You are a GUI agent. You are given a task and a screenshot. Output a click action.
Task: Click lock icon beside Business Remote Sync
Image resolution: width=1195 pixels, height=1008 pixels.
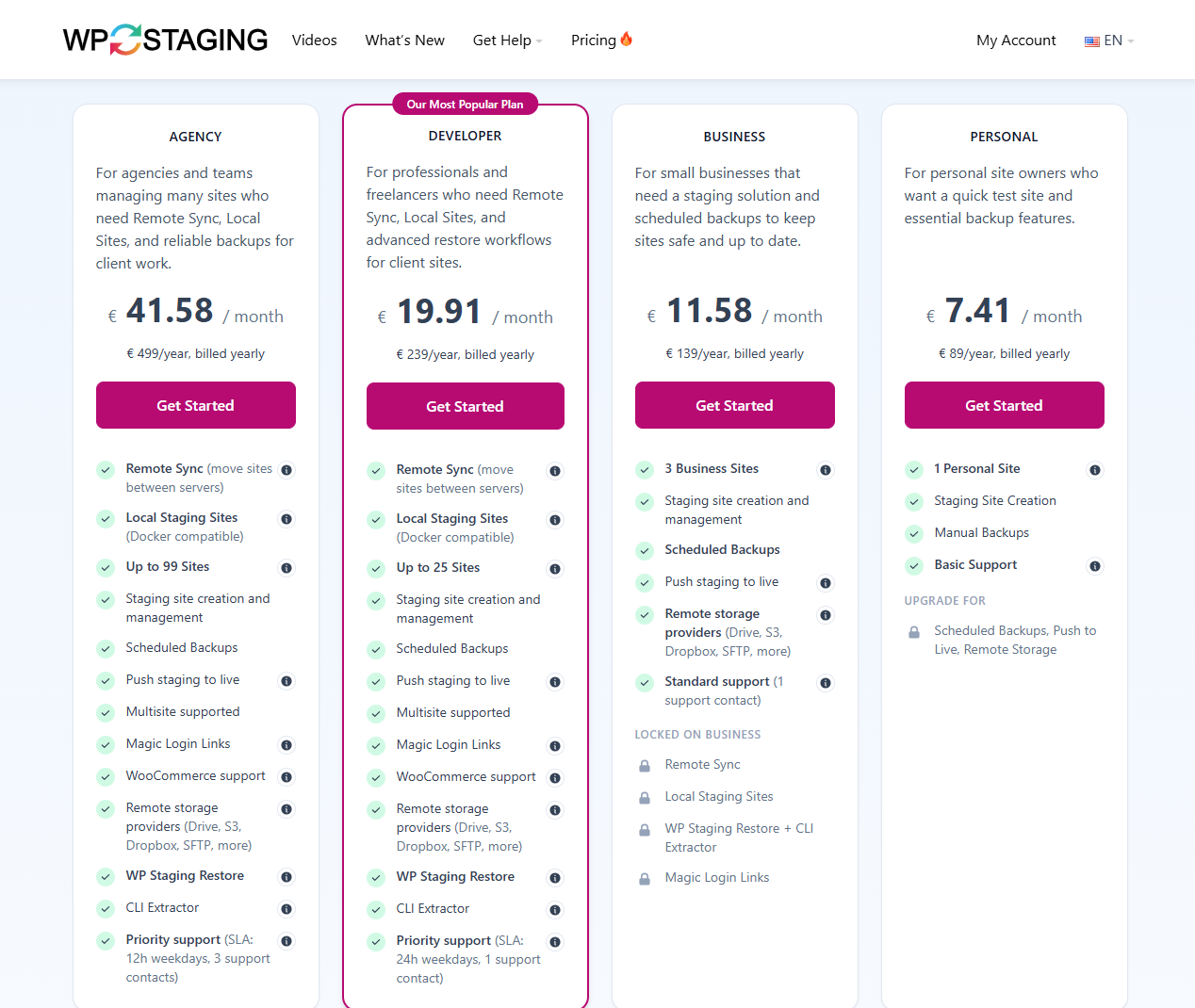[x=645, y=766]
